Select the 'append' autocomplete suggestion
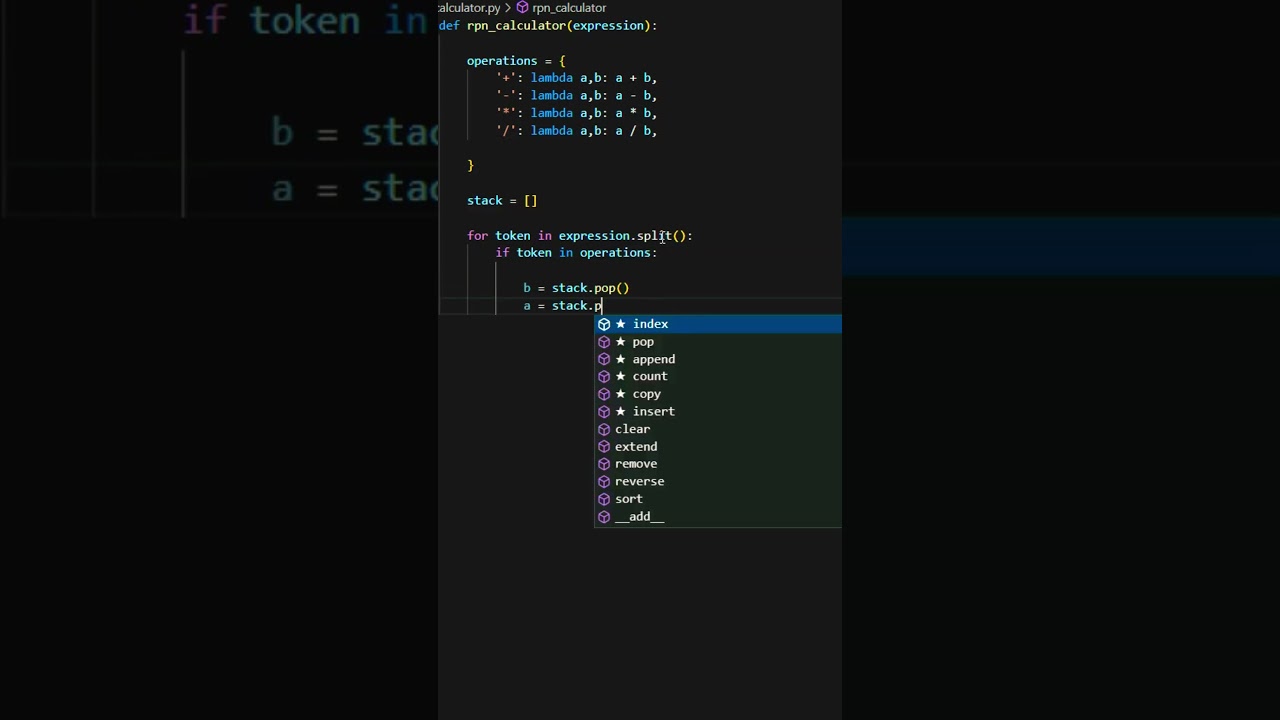Viewport: 1280px width, 720px height. pos(718,359)
